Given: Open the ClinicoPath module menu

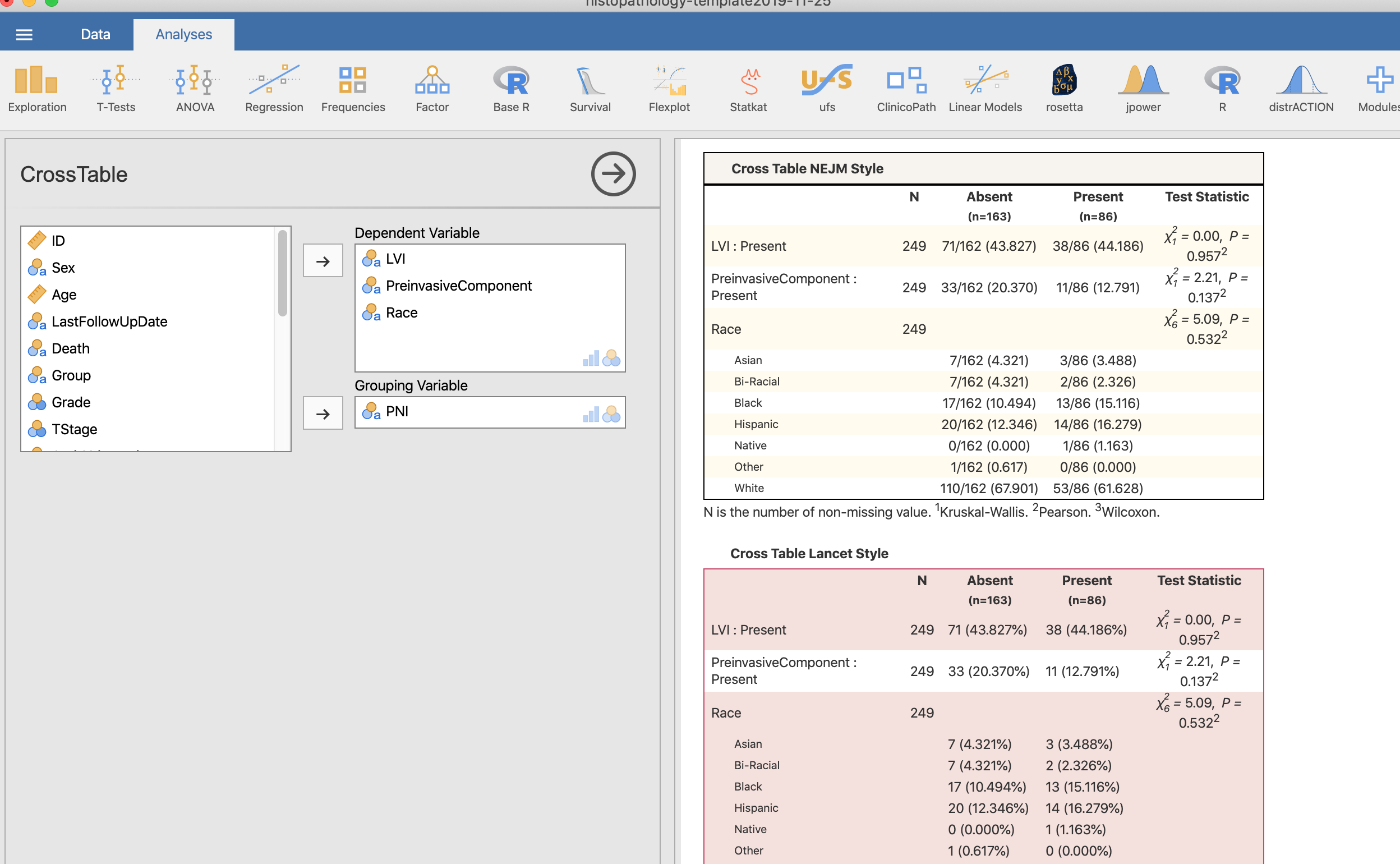Looking at the screenshot, I should click(x=906, y=88).
